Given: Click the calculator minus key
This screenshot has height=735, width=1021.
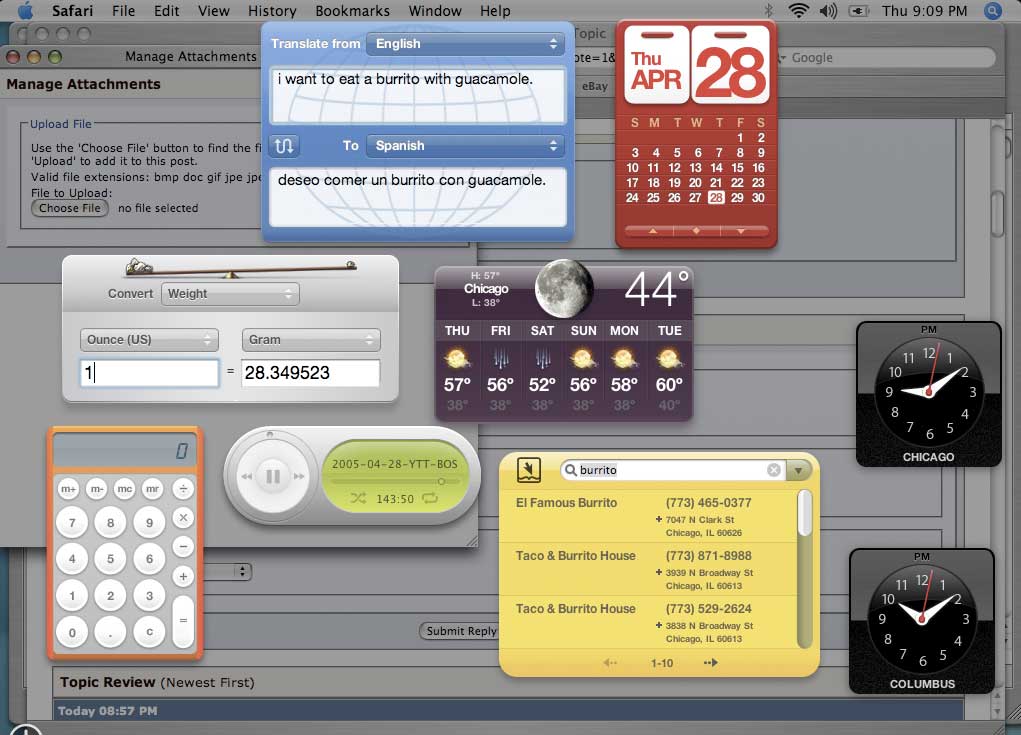Looking at the screenshot, I should pos(183,547).
